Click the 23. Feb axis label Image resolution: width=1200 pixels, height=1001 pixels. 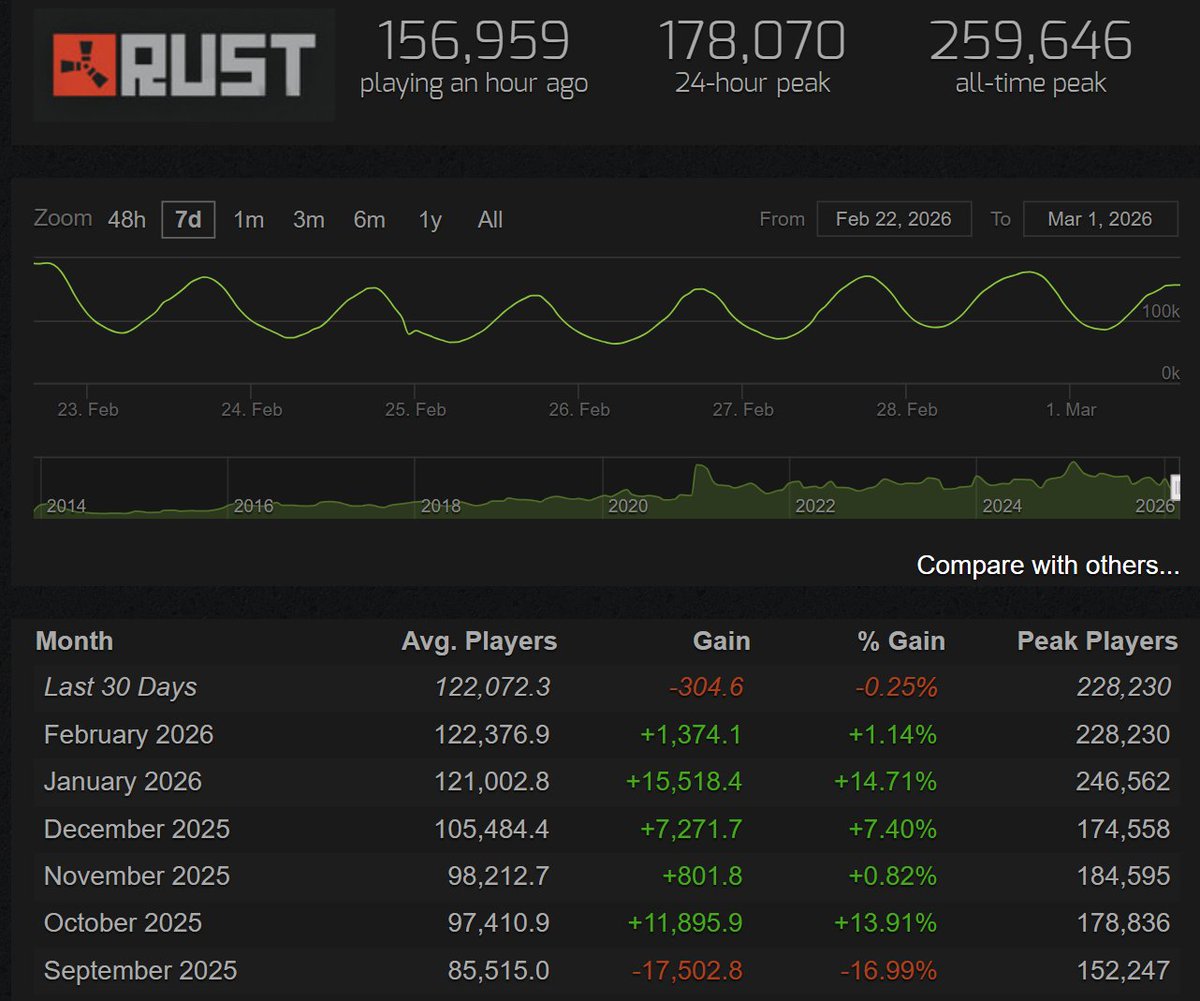tap(88, 409)
